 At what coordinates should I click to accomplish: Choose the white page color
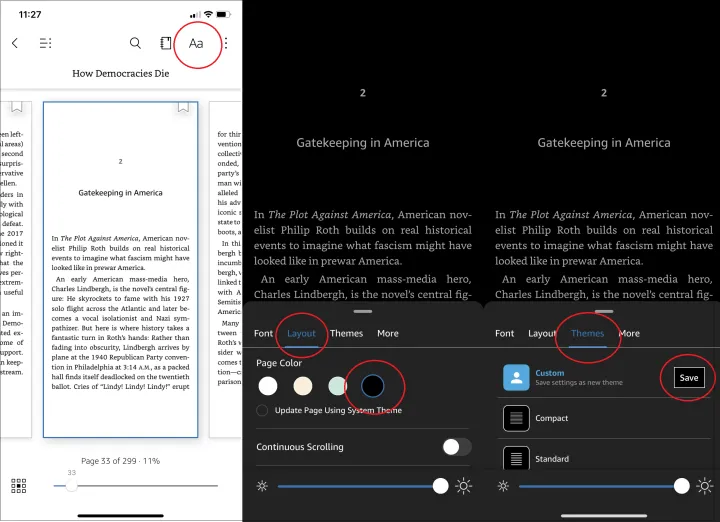coord(268,386)
